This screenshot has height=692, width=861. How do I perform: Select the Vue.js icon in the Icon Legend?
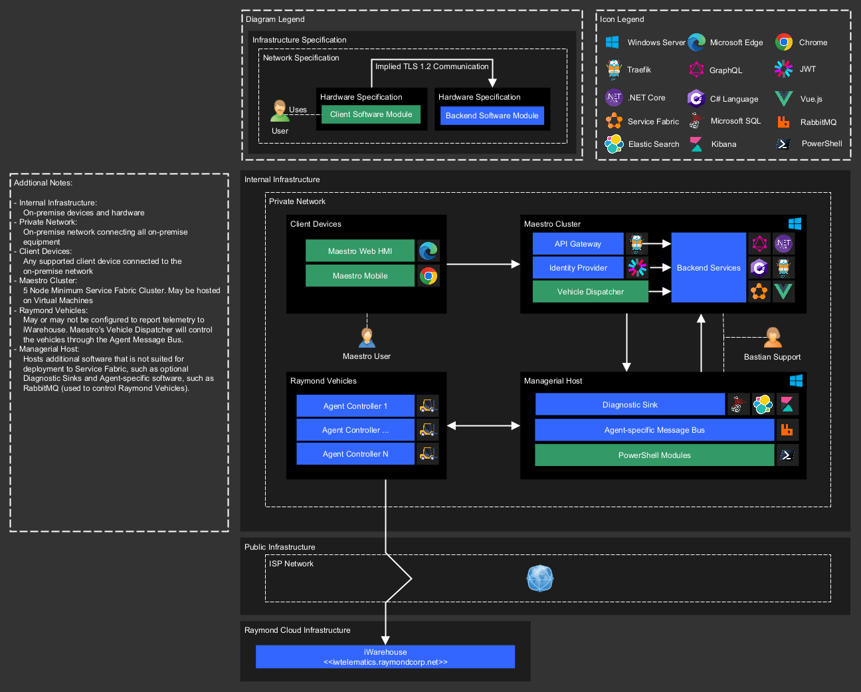pos(783,98)
